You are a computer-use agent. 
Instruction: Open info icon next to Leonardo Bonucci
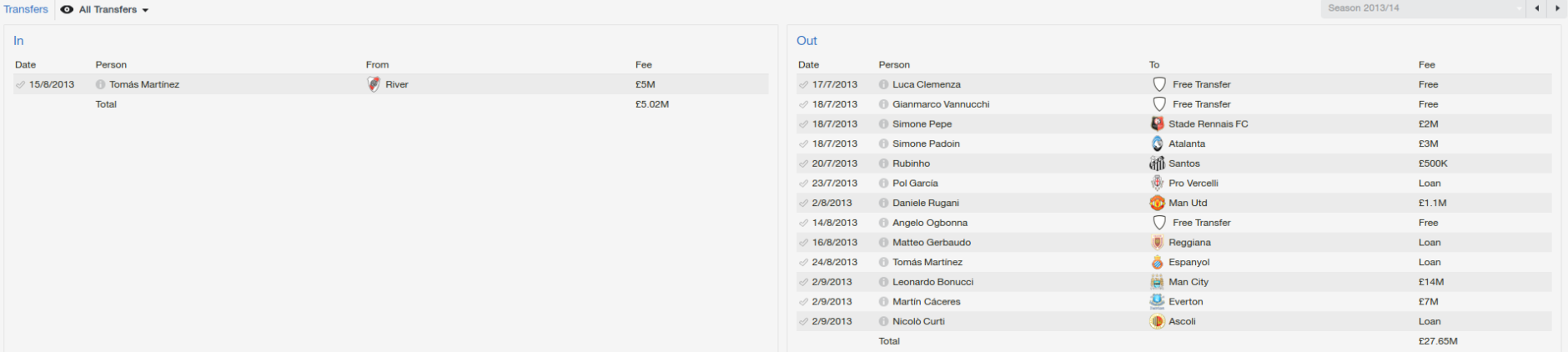click(x=883, y=282)
